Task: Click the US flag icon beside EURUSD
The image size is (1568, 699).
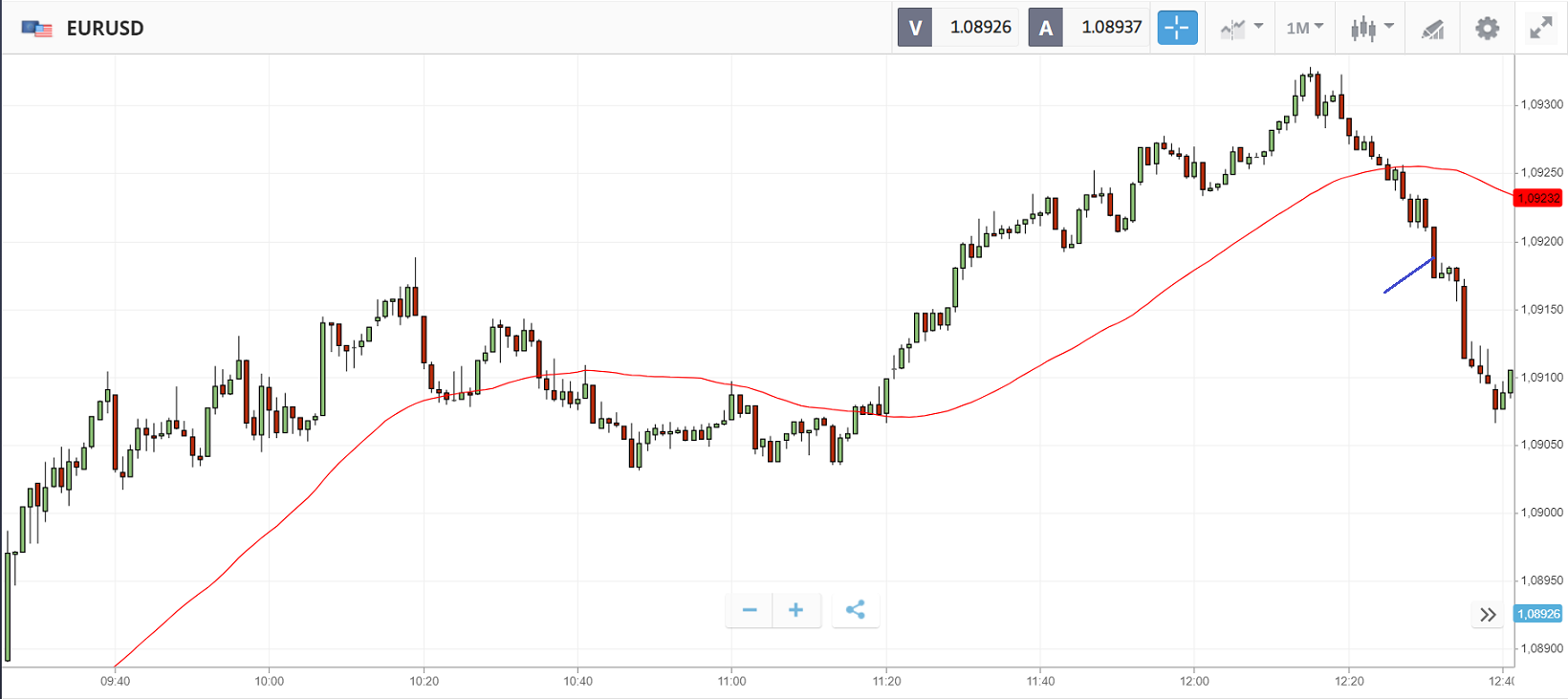Action: point(36,29)
